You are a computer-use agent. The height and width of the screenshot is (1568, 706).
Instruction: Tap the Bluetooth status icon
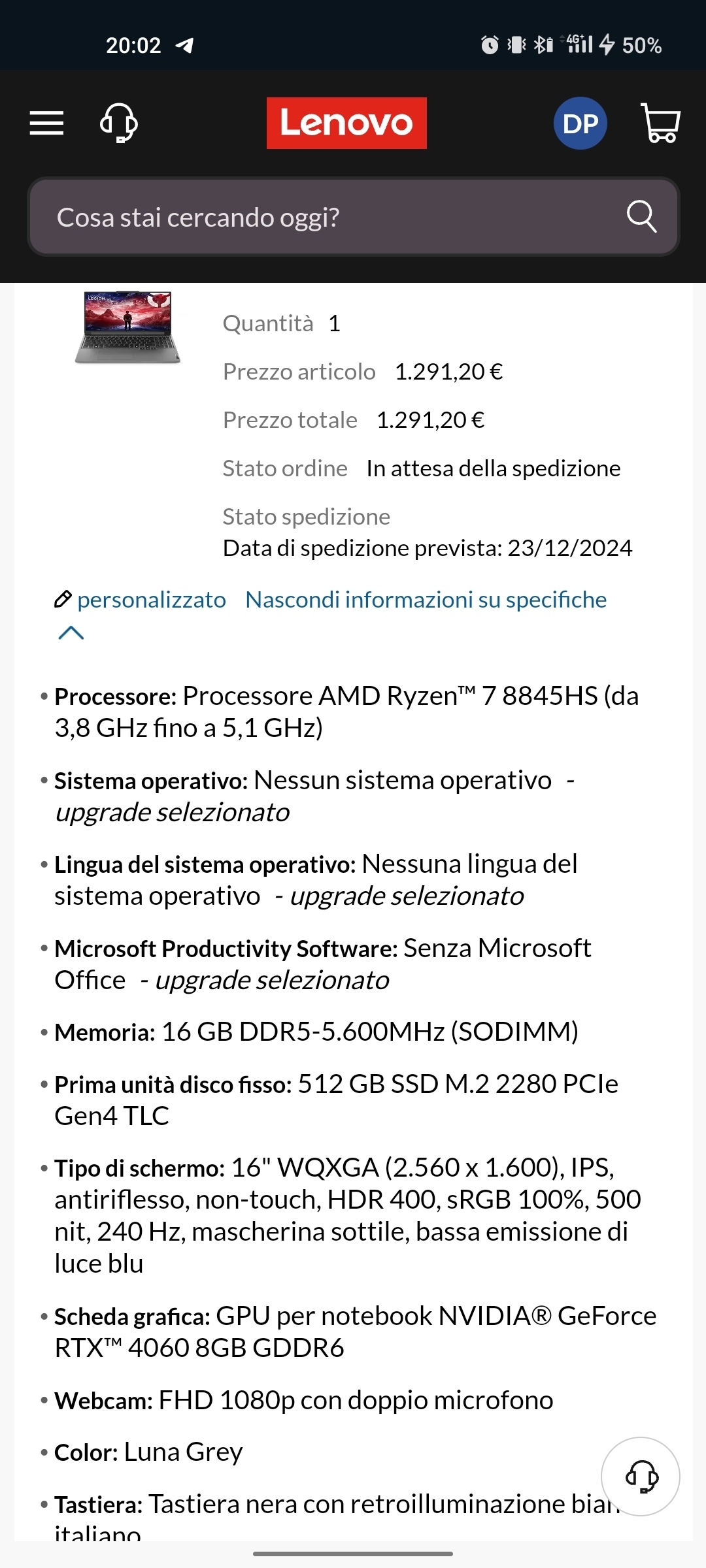click(x=543, y=45)
